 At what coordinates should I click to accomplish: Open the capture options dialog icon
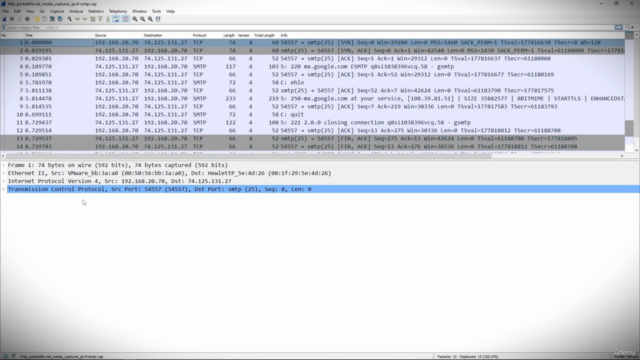[x=27, y=19]
